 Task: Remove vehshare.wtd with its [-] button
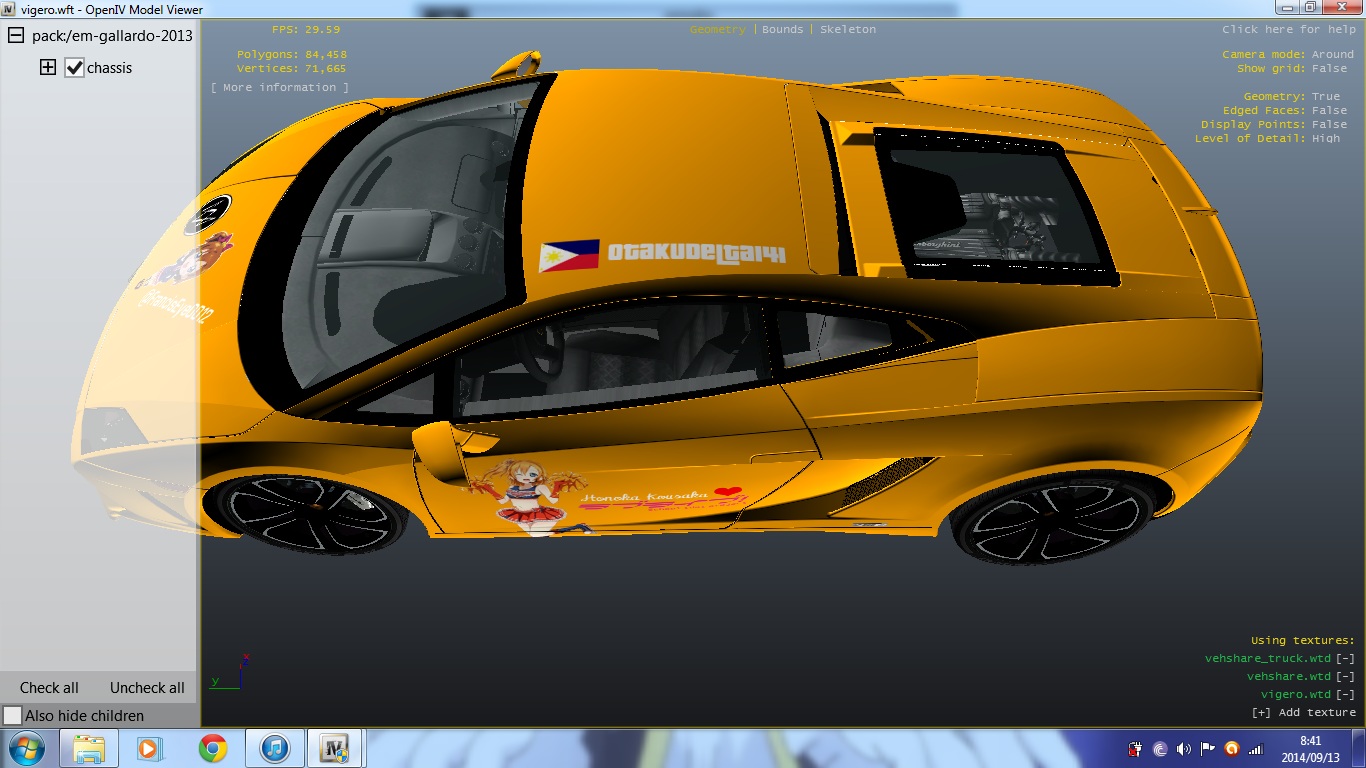click(1346, 676)
